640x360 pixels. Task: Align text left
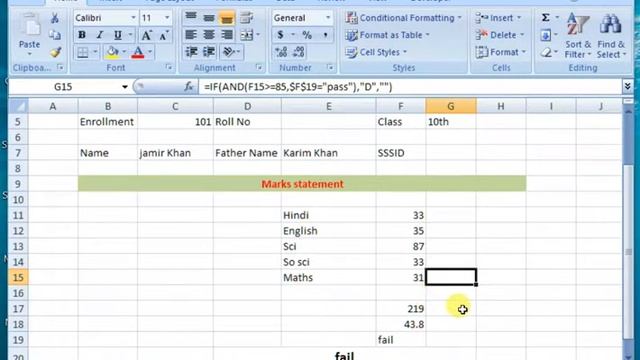191,35
